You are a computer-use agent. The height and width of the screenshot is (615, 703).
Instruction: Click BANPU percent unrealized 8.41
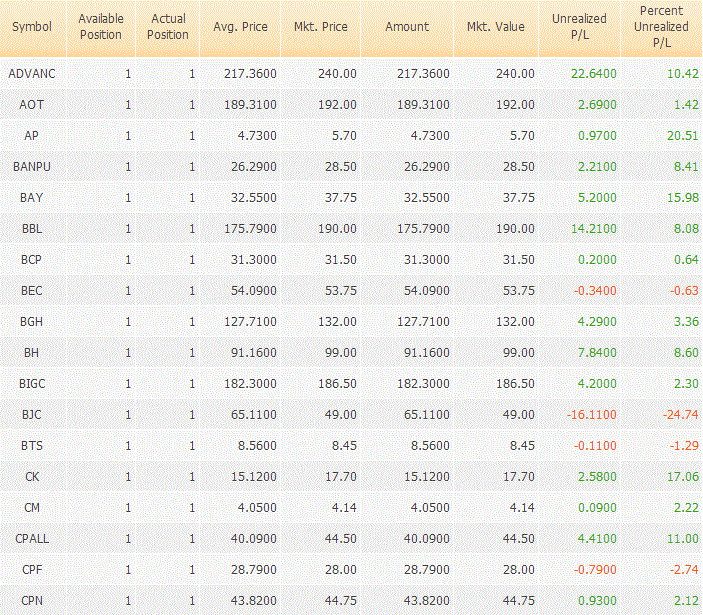(686, 166)
